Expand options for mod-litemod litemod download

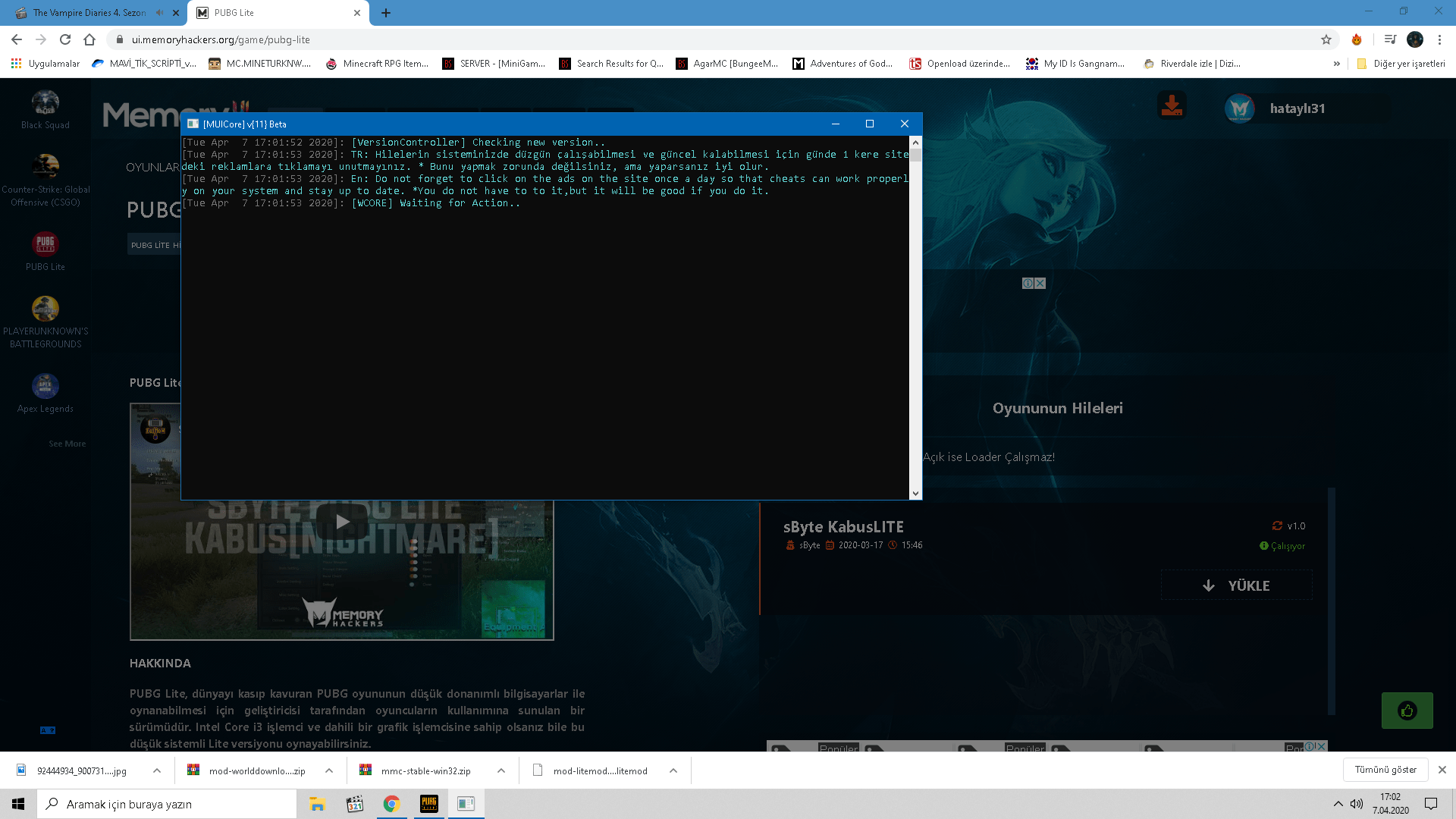pos(673,770)
